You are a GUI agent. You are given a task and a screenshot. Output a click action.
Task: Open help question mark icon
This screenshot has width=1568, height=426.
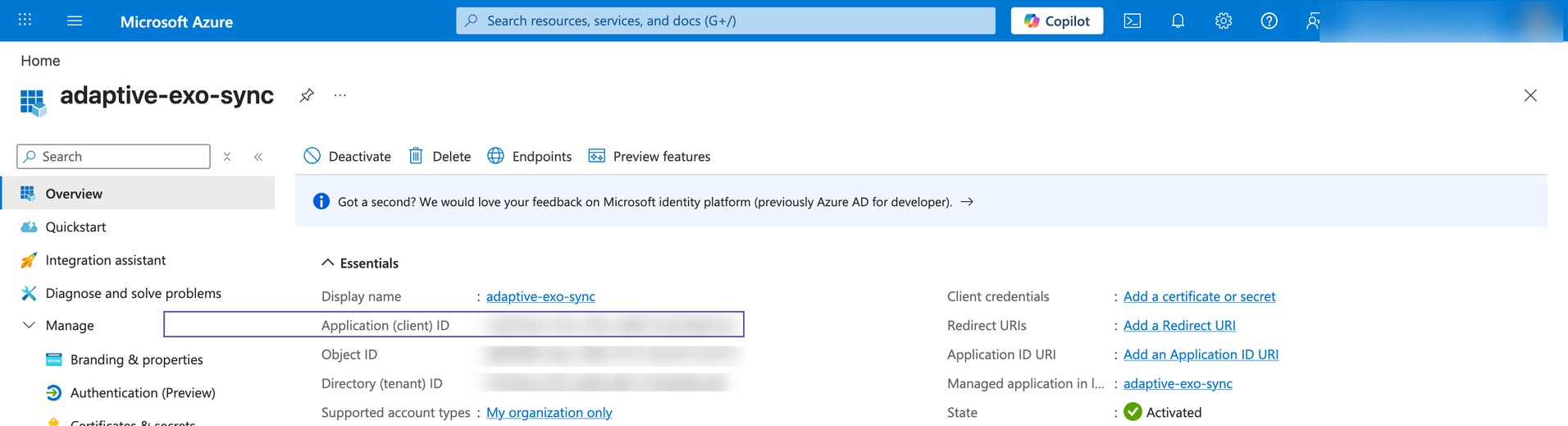pyautogui.click(x=1269, y=21)
